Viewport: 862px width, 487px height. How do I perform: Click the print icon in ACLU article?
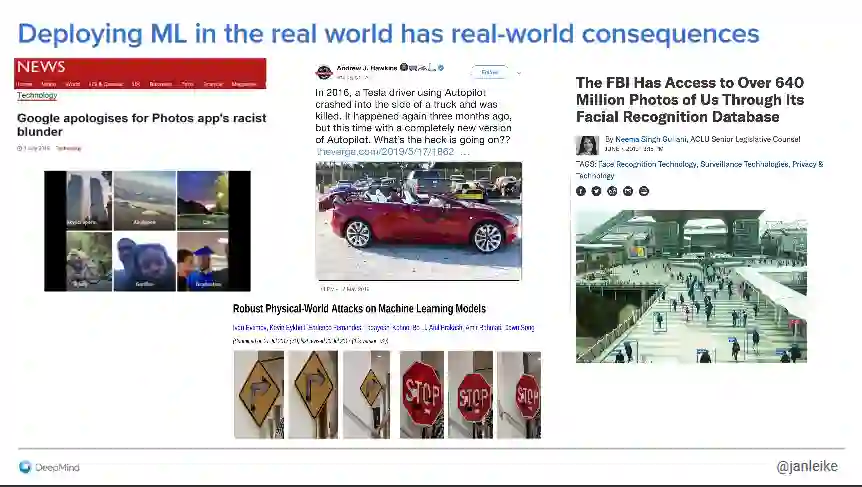(x=644, y=191)
